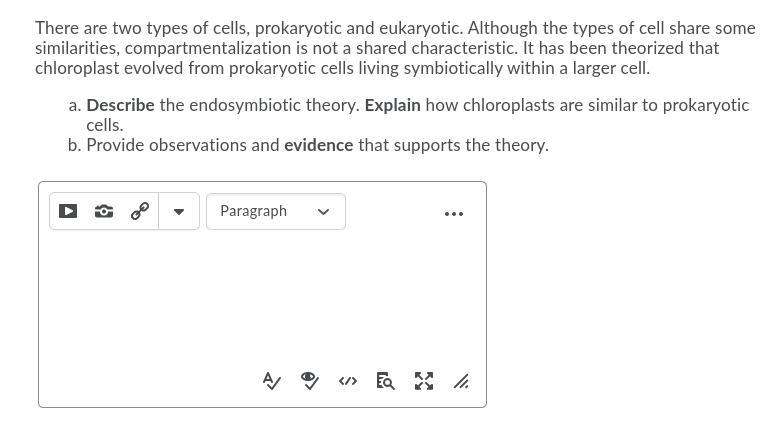
Task: Open the Paragraph format dropdown
Action: click(x=262, y=211)
